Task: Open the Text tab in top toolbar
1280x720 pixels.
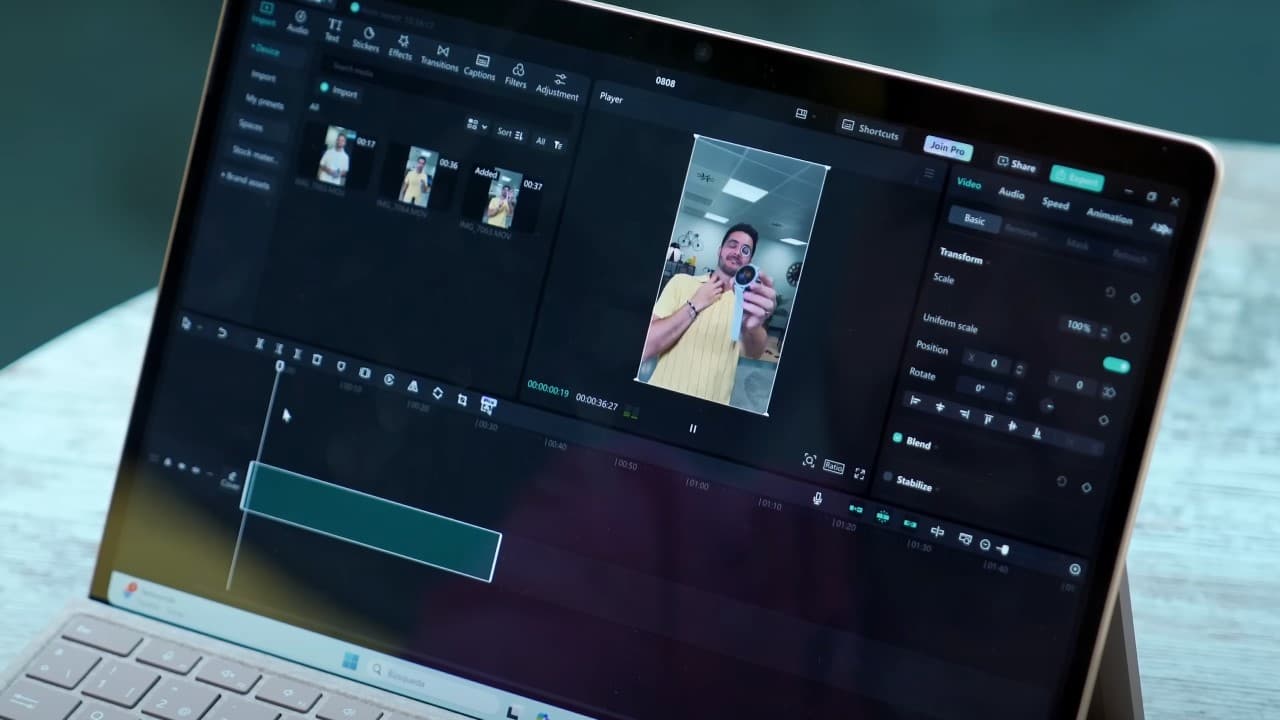Action: pyautogui.click(x=333, y=29)
